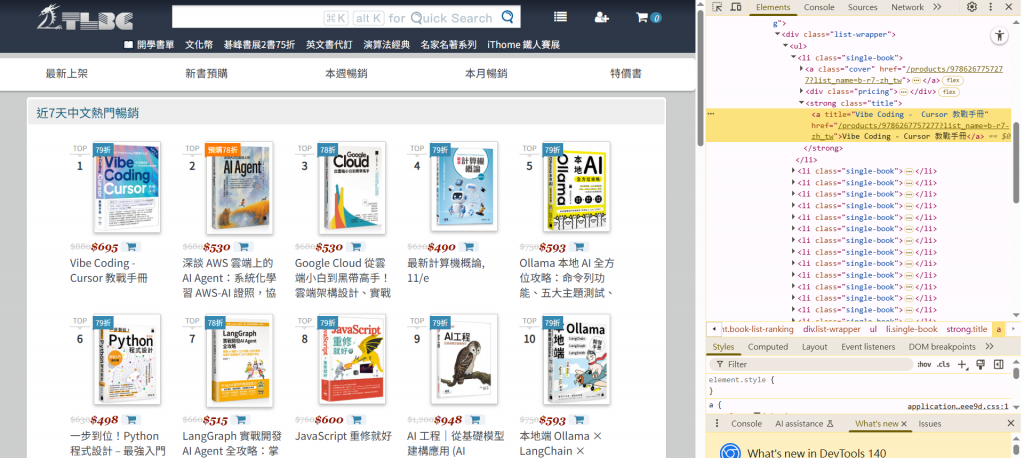The height and width of the screenshot is (458, 1024).
Task: Open the Issues drawer tab
Action: coord(930,423)
